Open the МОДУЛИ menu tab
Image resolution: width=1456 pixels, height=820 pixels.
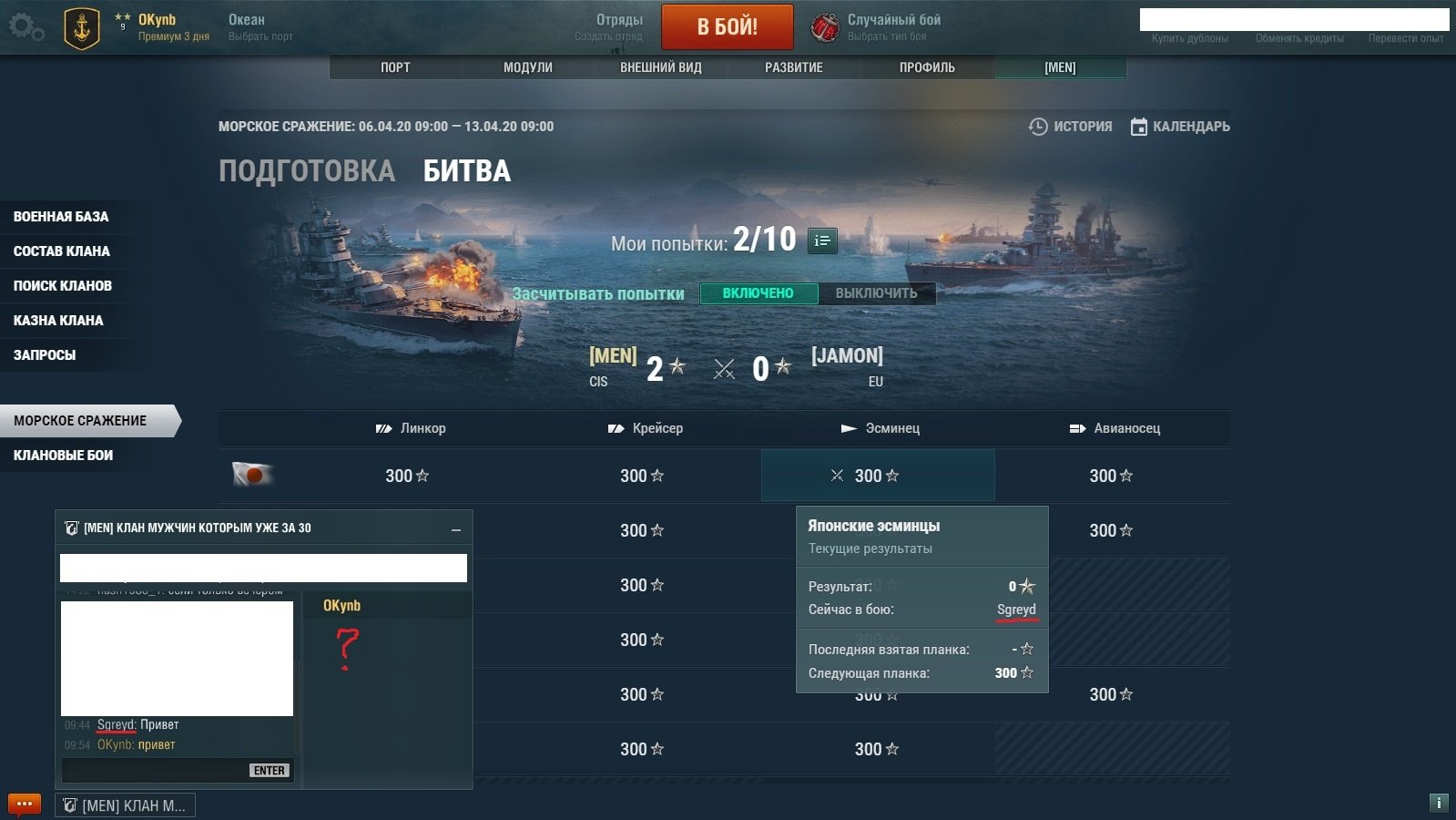pos(528,67)
